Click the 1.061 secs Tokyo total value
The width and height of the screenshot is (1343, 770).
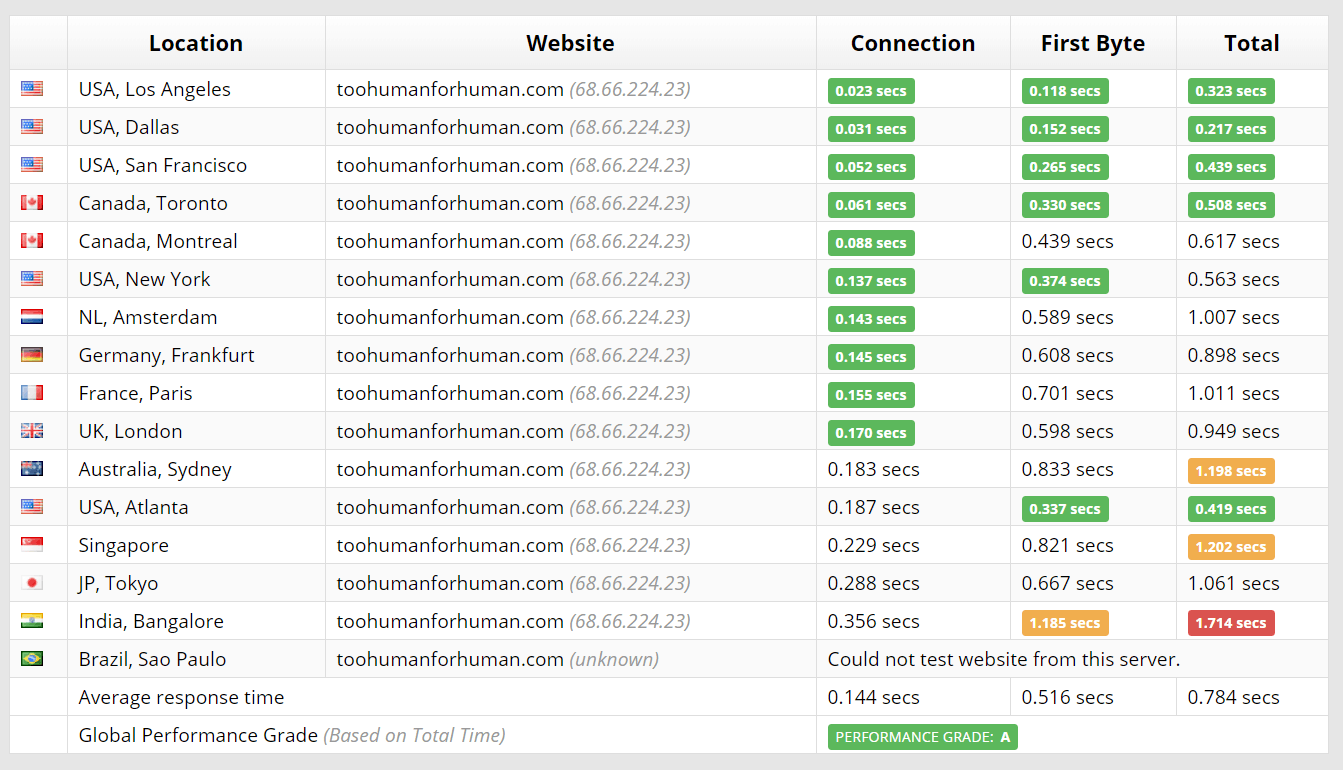(1234, 583)
